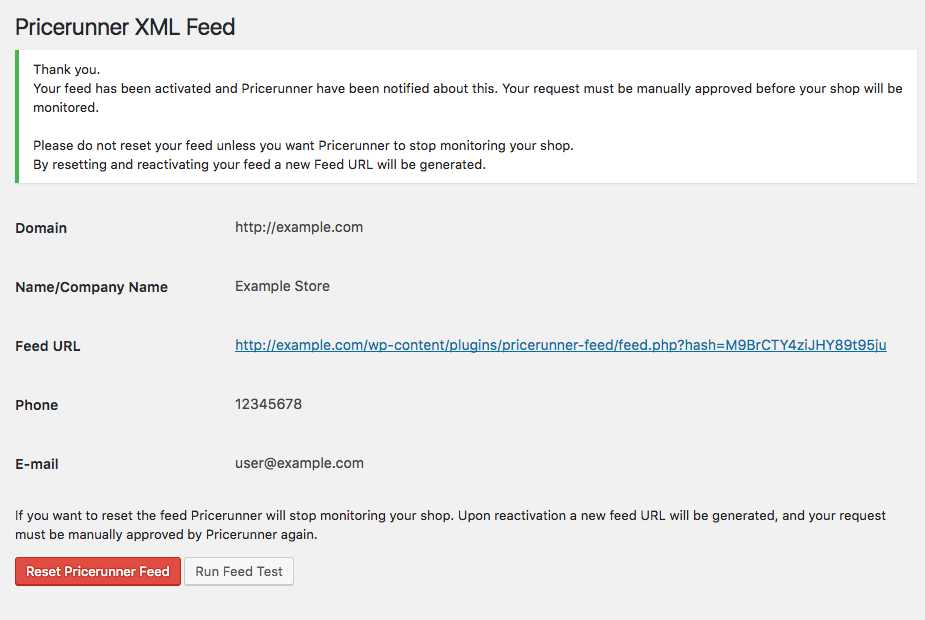The width and height of the screenshot is (925, 620).
Task: Click the Pricerunner XML Feed heading
Action: tap(125, 27)
